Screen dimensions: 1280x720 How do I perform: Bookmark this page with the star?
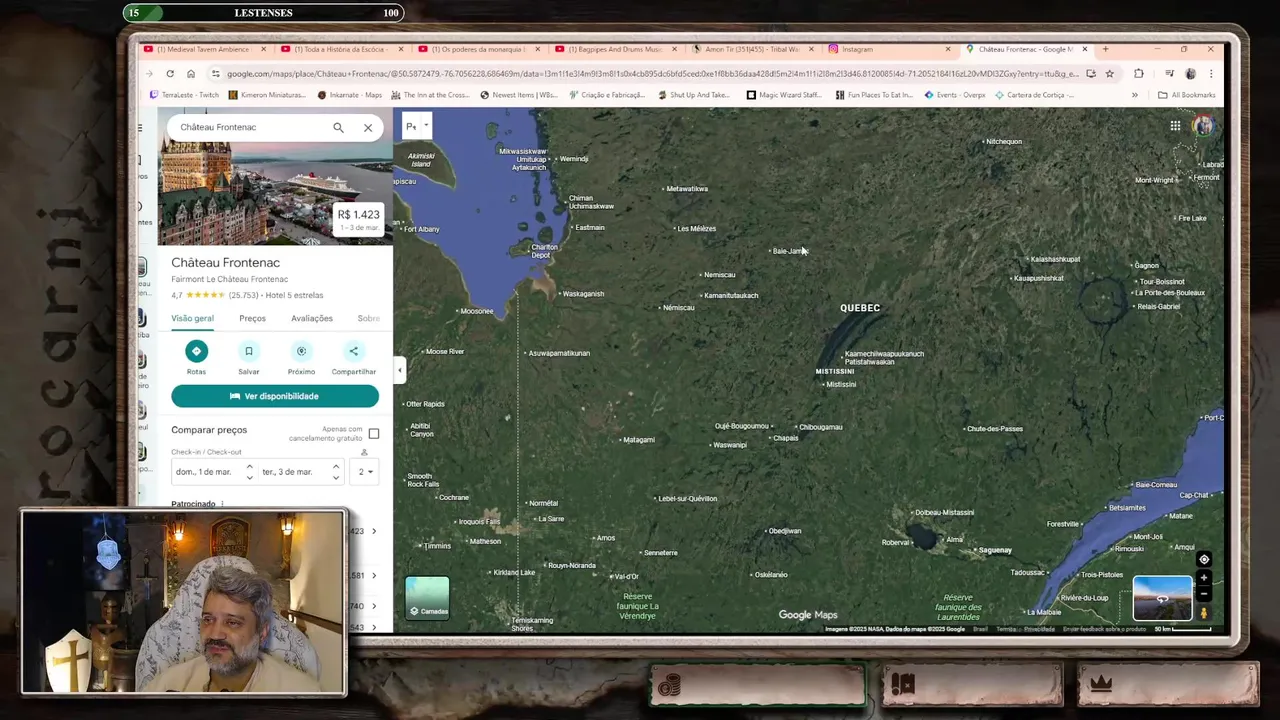(x=1109, y=74)
